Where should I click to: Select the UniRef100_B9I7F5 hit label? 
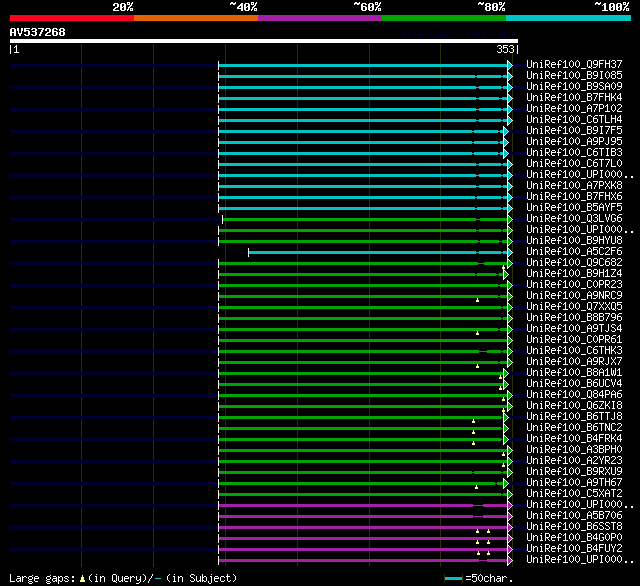click(574, 131)
